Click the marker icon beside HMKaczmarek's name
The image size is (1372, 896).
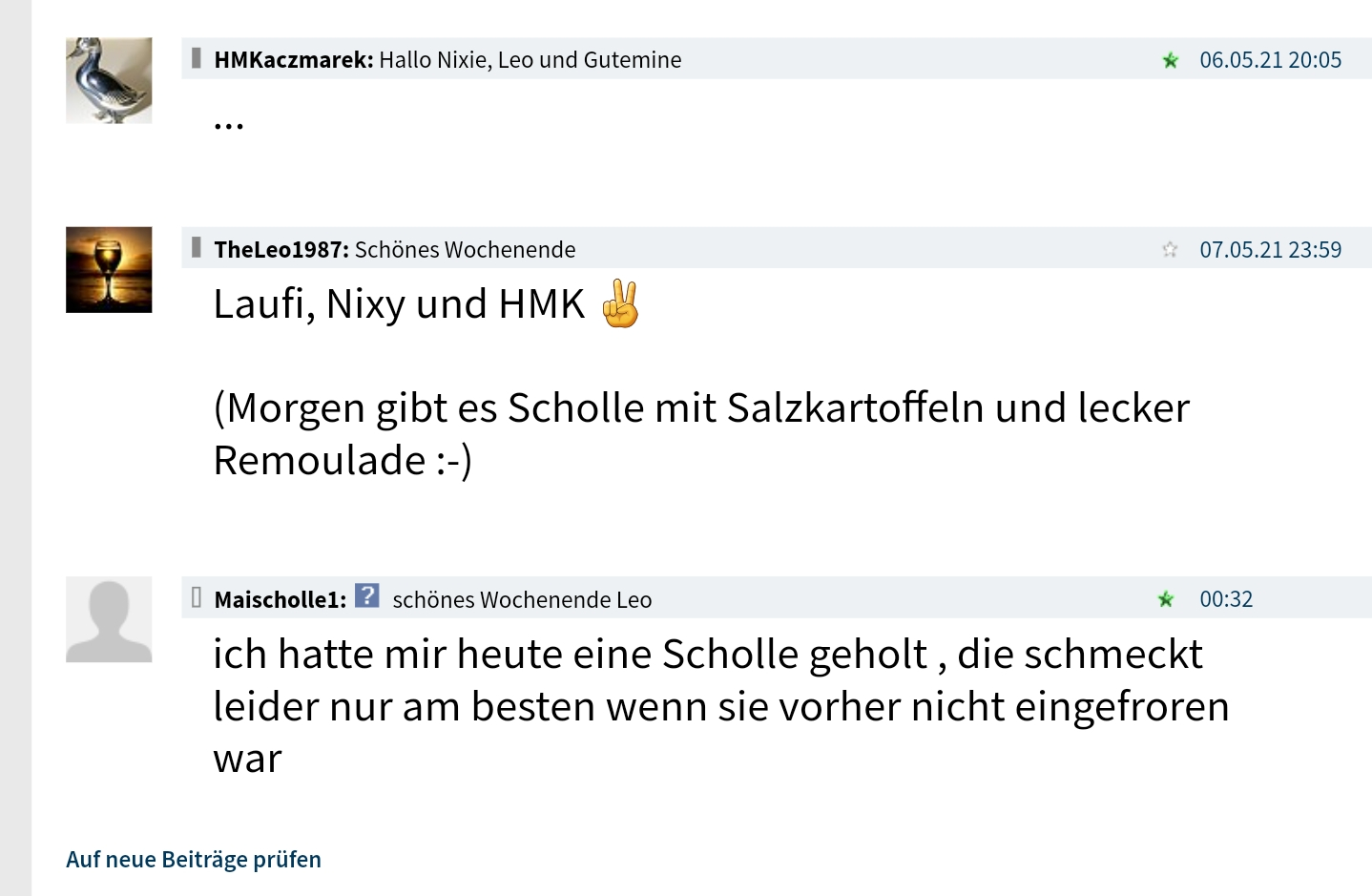[197, 59]
